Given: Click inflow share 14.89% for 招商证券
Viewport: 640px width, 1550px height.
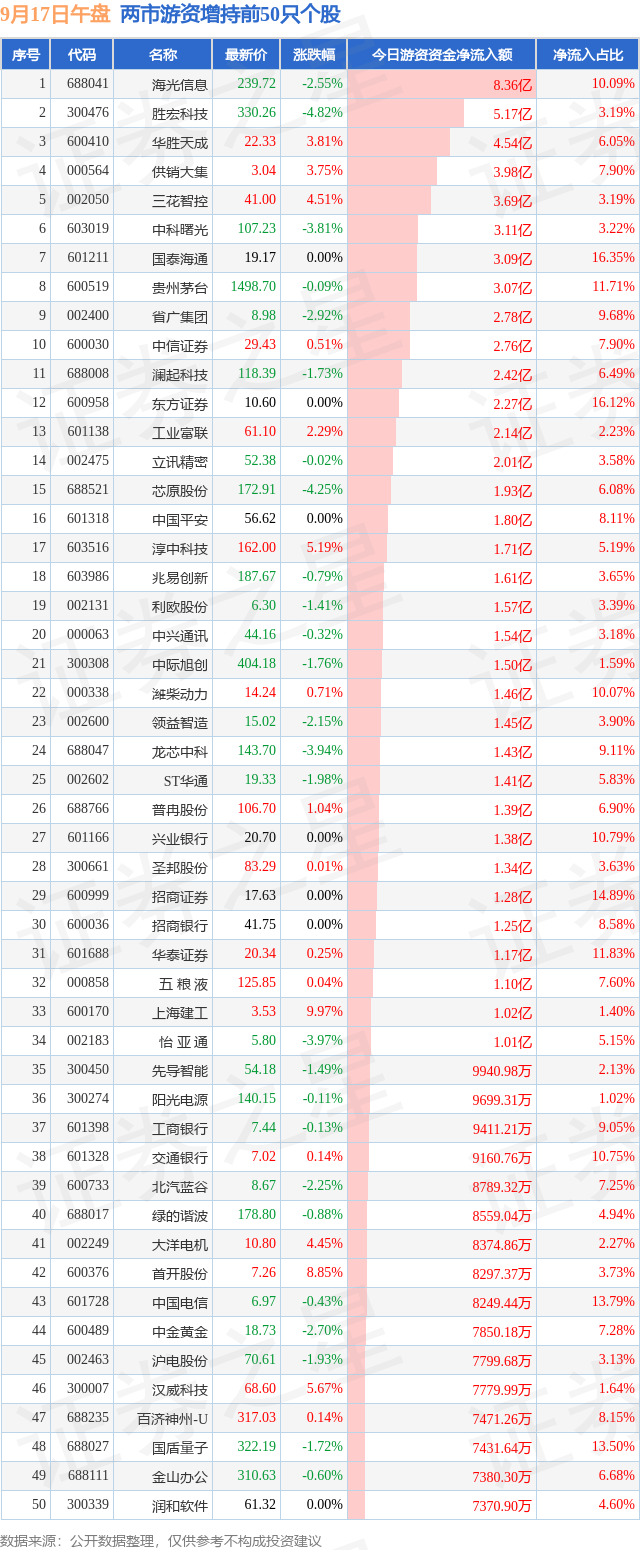Looking at the screenshot, I should [613, 897].
